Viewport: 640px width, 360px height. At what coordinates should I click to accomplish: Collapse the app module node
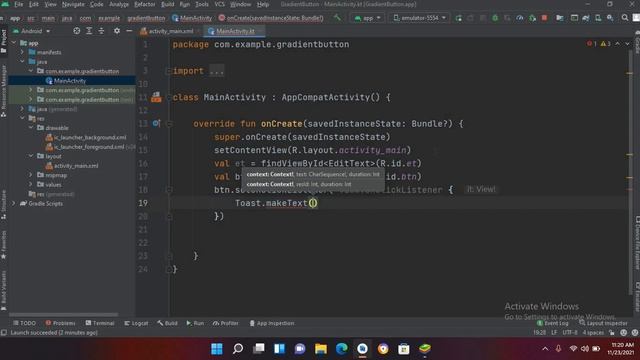pos(14,43)
